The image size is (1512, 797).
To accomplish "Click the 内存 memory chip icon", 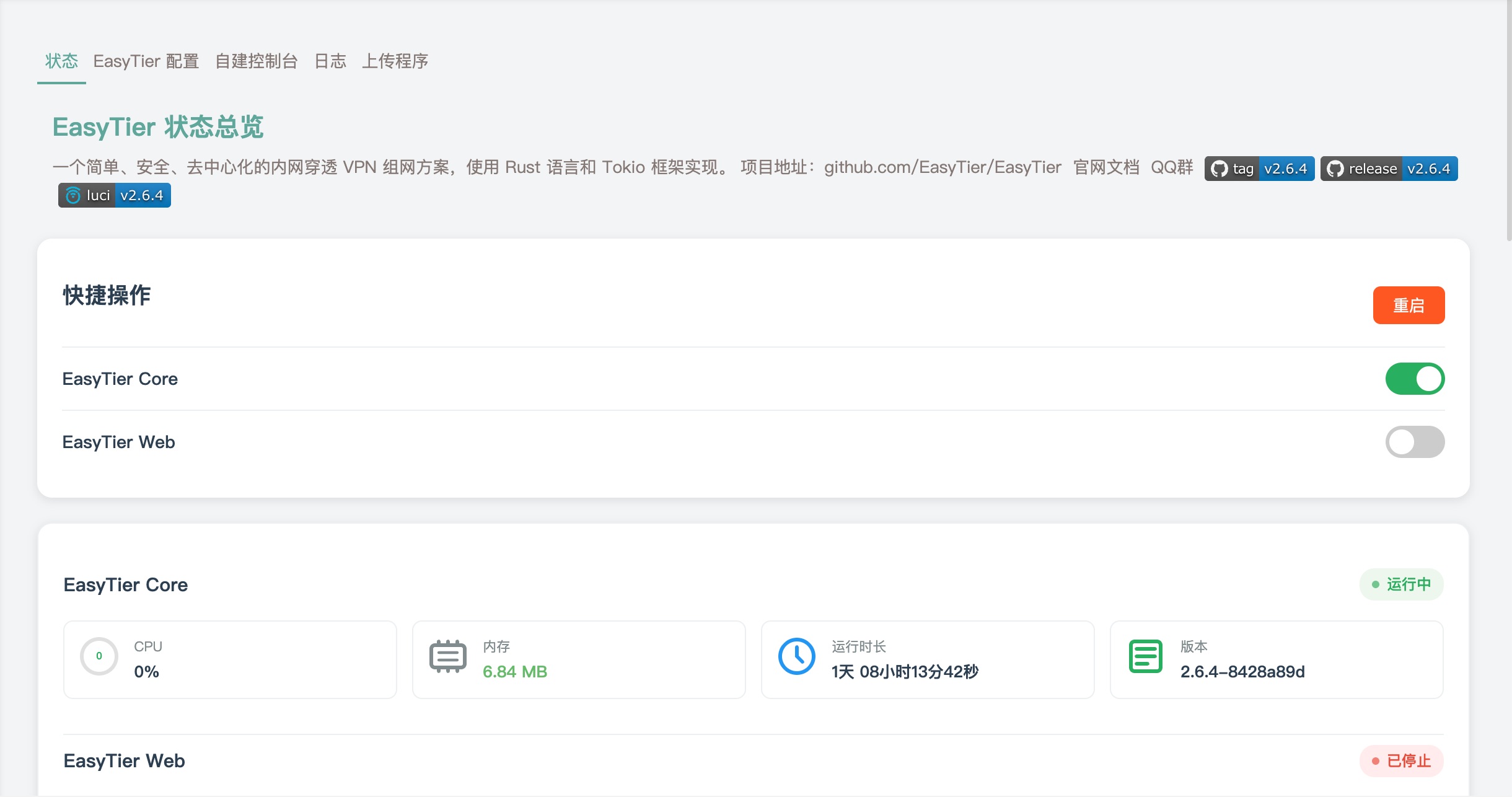I will pyautogui.click(x=448, y=656).
